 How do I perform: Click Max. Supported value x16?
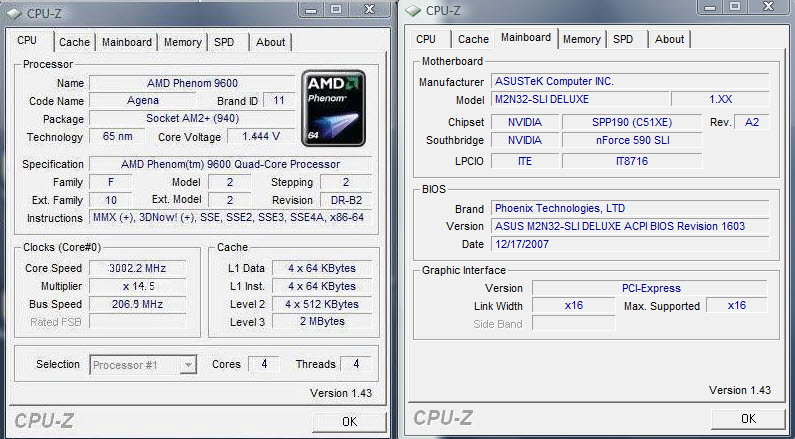click(x=737, y=306)
